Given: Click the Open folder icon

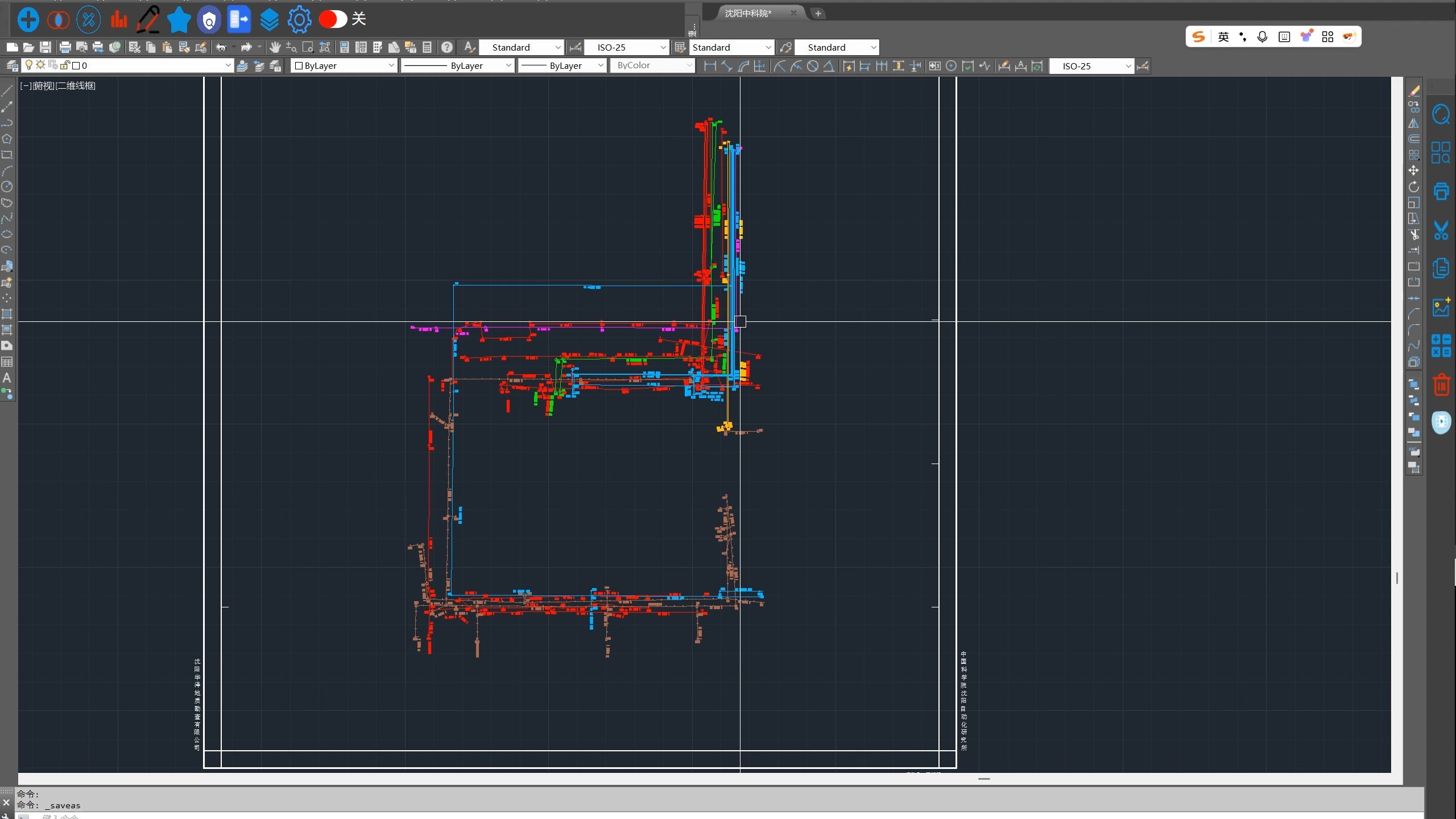Looking at the screenshot, I should pyautogui.click(x=28, y=47).
